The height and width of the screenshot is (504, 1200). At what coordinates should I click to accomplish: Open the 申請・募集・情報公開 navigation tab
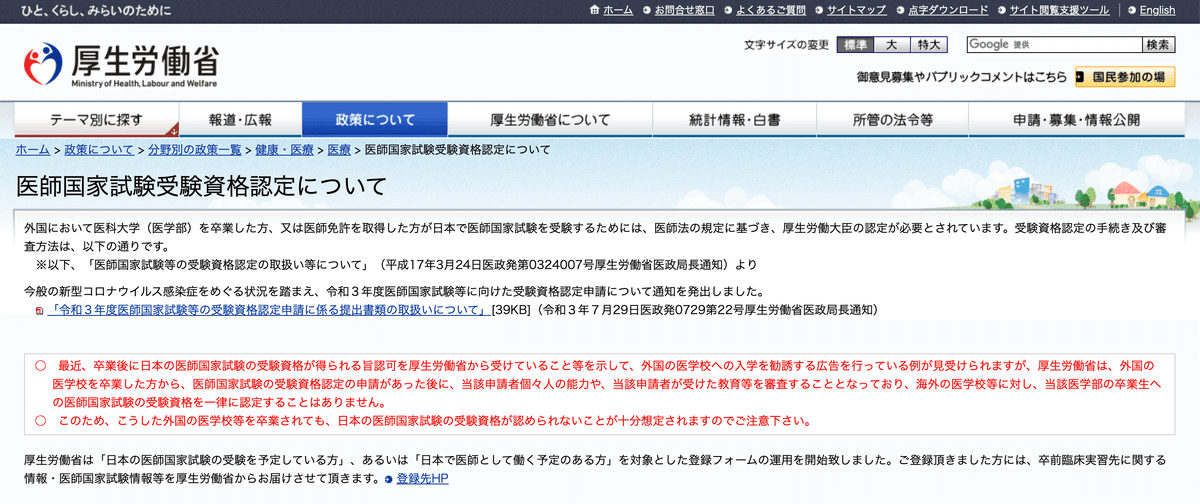(x=1076, y=119)
